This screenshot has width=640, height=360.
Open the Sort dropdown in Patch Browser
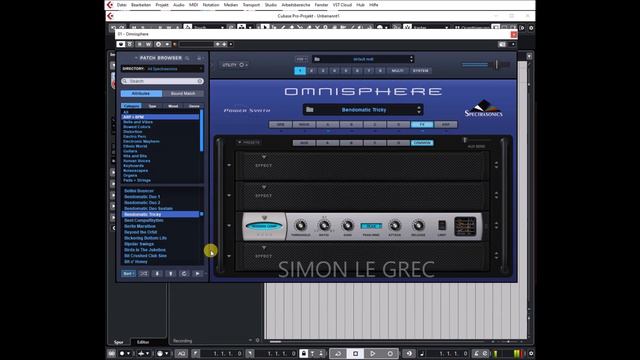pos(128,273)
